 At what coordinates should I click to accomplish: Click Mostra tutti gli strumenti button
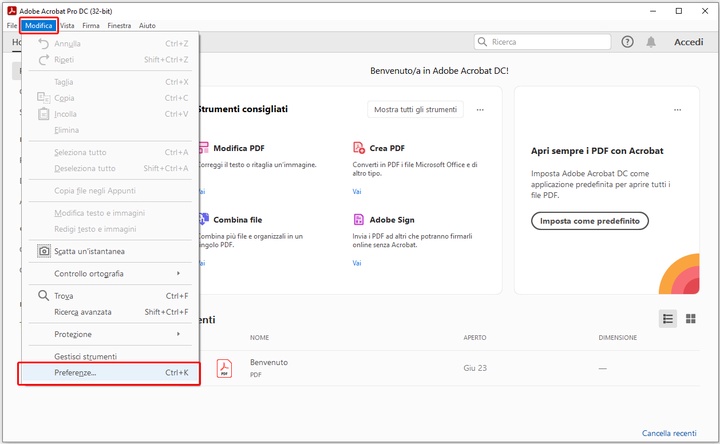[x=415, y=109]
